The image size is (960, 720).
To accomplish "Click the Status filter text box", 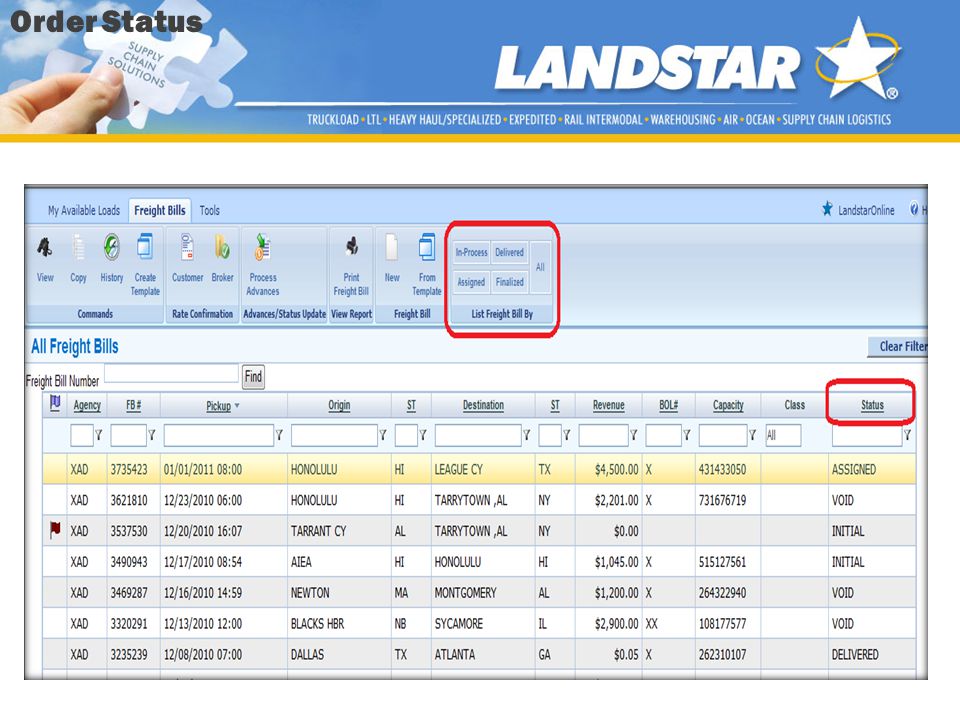I will tap(867, 435).
